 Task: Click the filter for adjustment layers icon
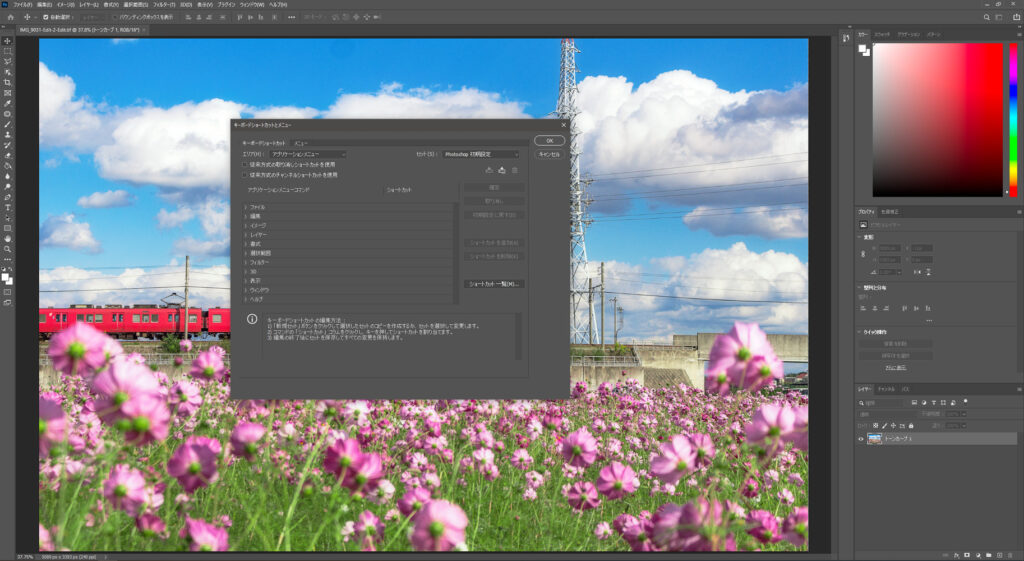(x=923, y=403)
